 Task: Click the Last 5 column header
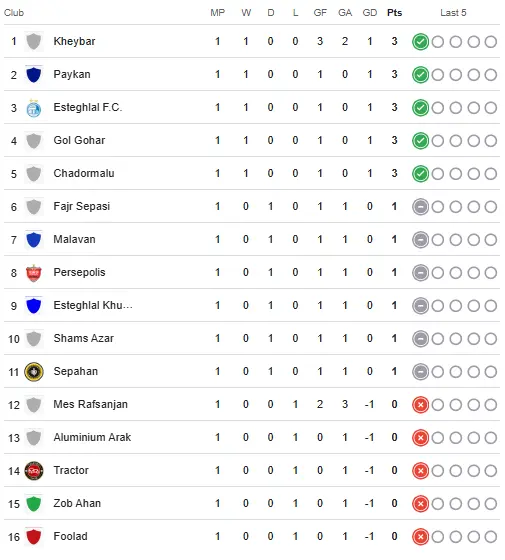[453, 13]
